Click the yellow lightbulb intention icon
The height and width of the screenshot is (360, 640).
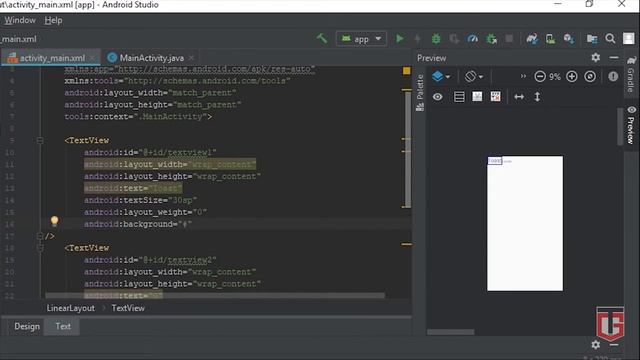pyautogui.click(x=54, y=221)
